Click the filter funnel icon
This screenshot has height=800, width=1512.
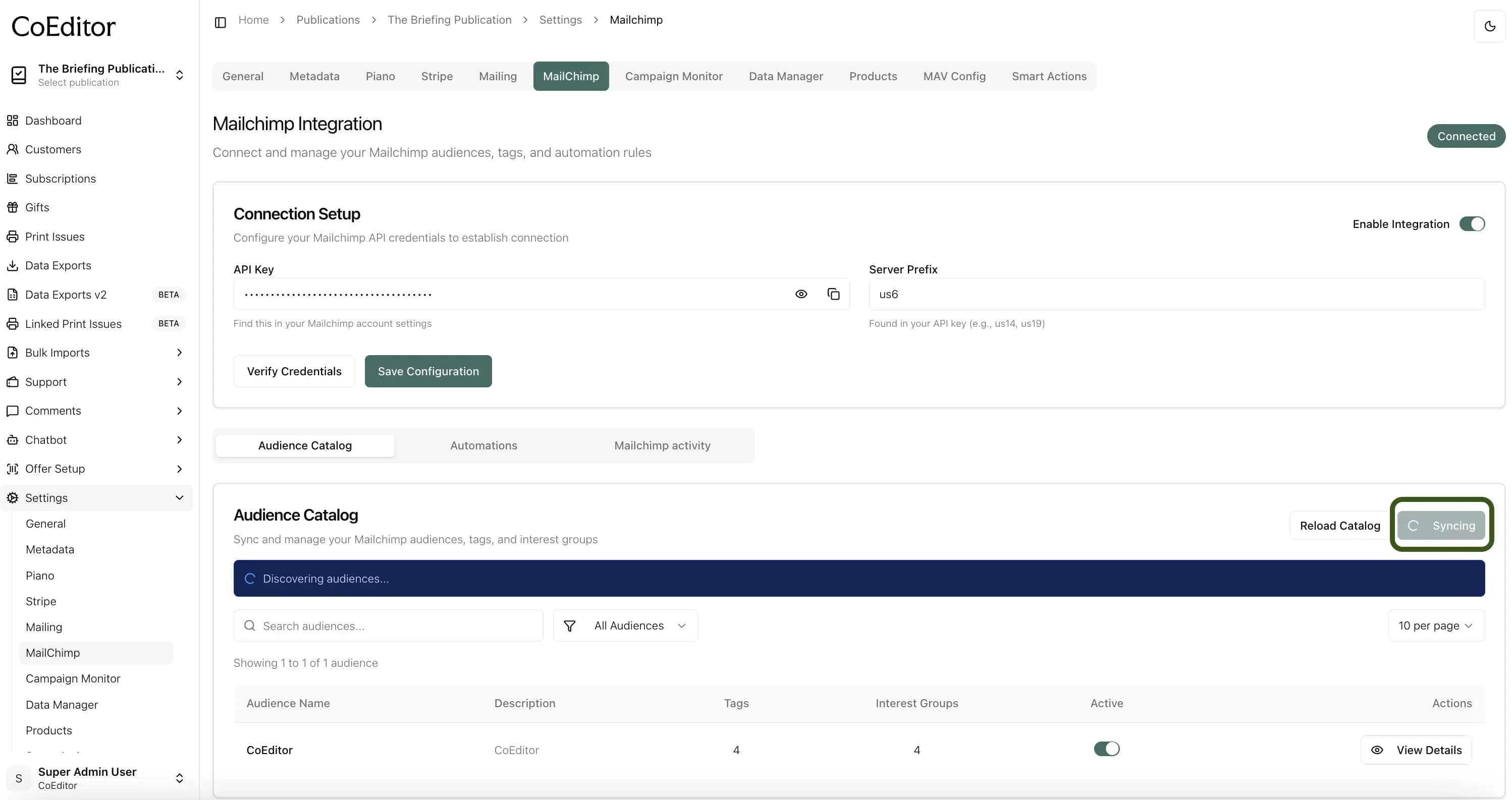tap(569, 626)
